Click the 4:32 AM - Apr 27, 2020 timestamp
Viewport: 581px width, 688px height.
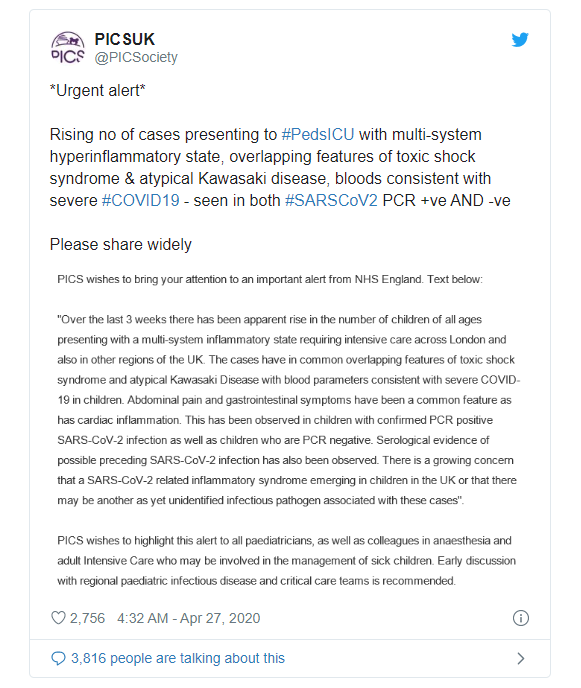(x=189, y=618)
